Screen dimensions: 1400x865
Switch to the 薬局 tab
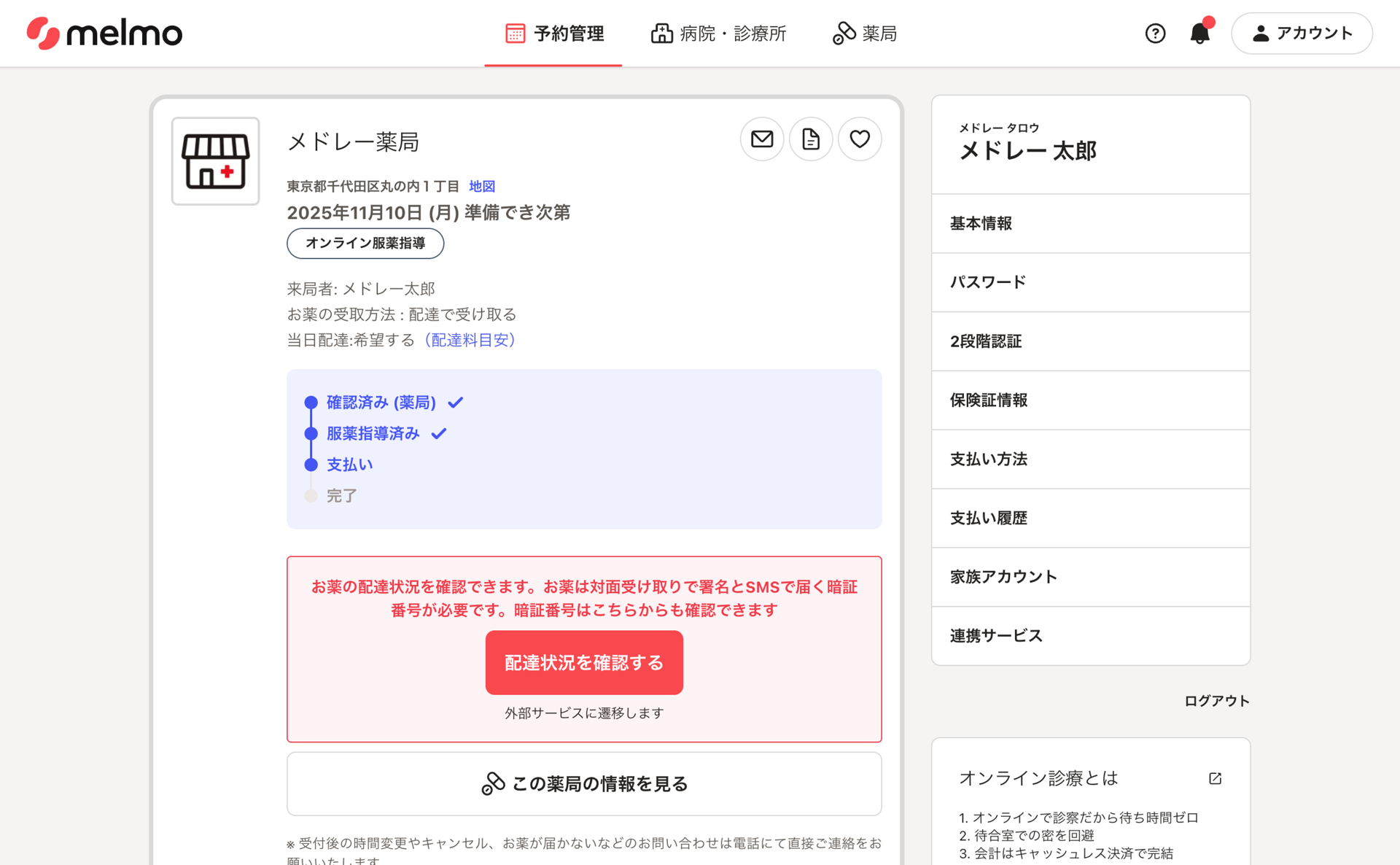pyautogui.click(x=865, y=34)
